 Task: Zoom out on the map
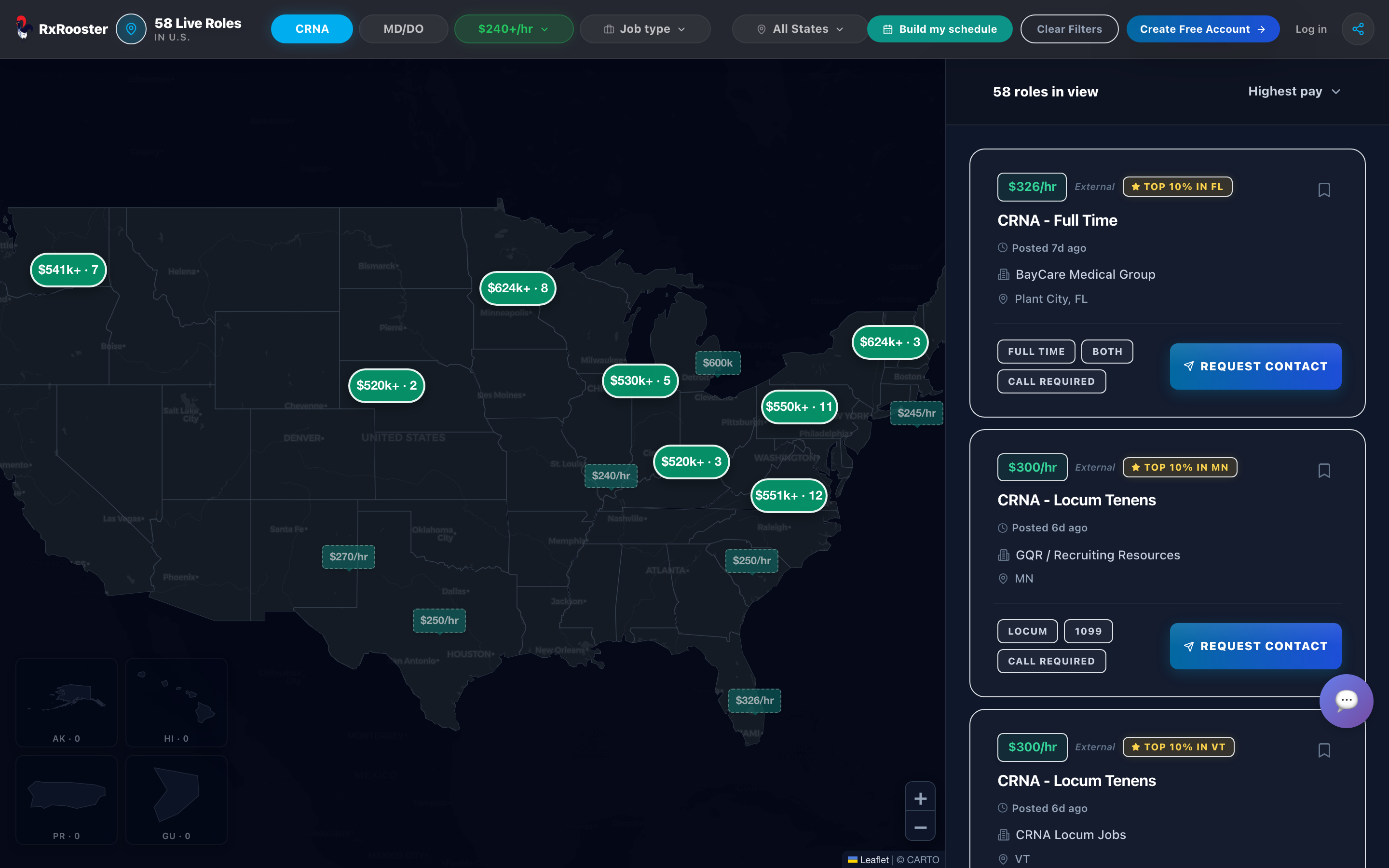[x=920, y=827]
